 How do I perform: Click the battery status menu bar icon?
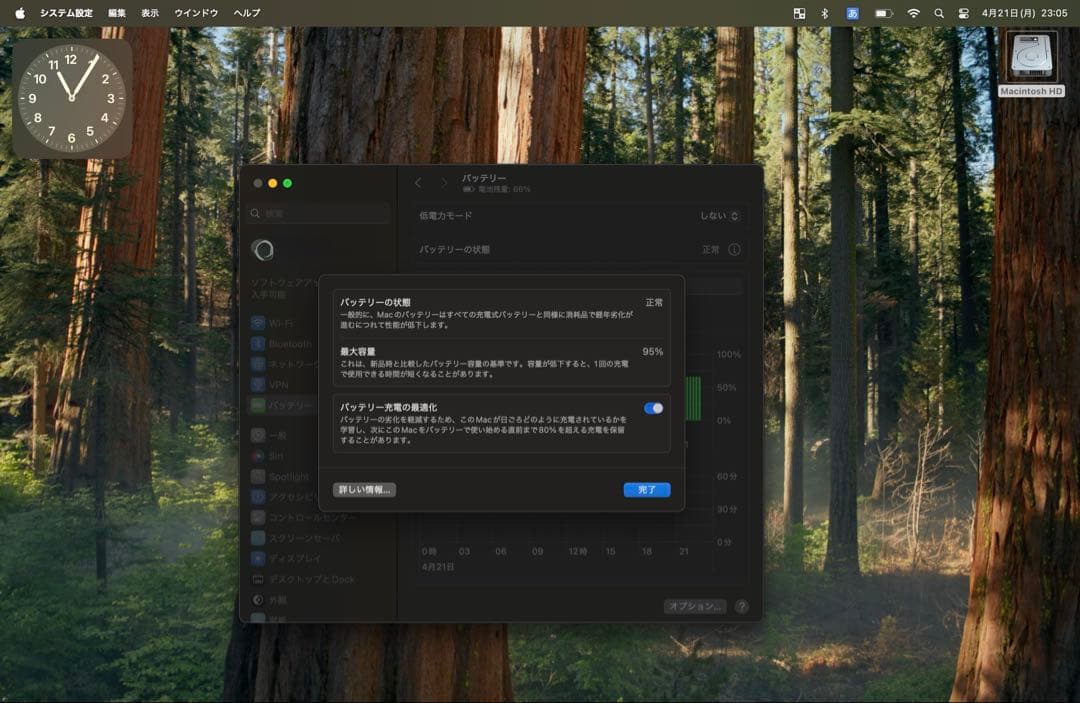coord(883,13)
